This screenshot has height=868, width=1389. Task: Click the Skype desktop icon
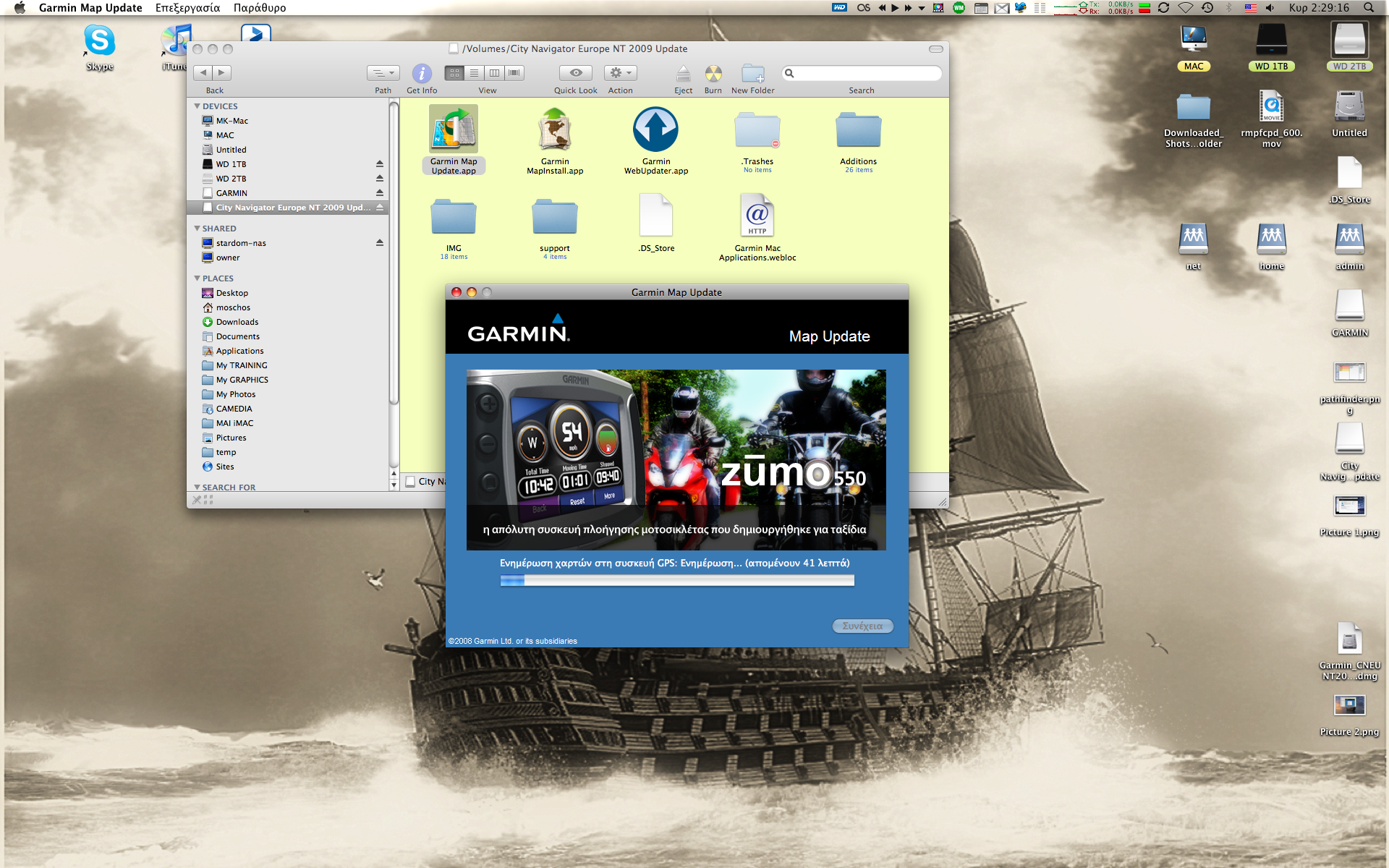pyautogui.click(x=100, y=48)
